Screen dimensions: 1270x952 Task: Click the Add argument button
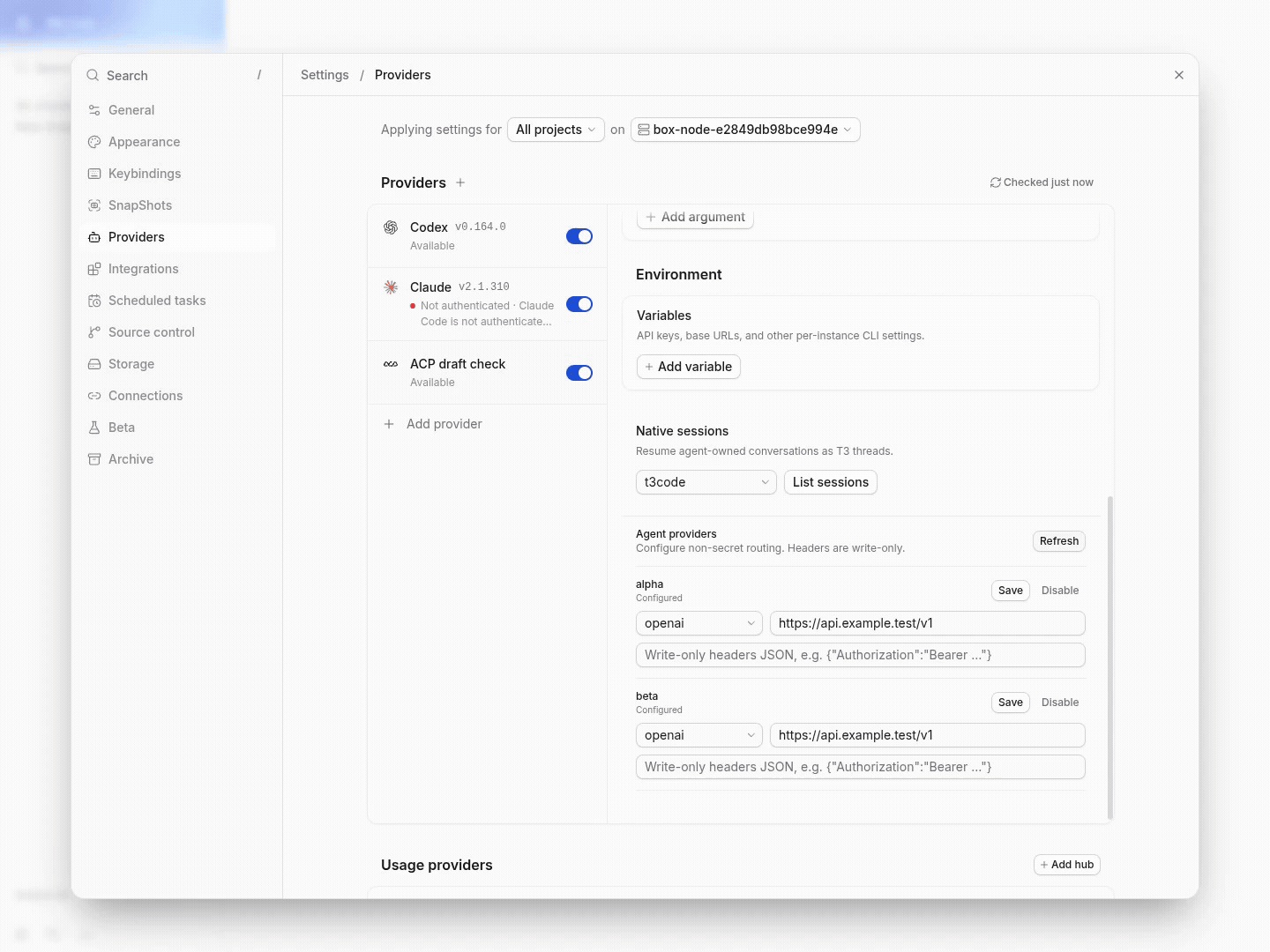coord(695,217)
